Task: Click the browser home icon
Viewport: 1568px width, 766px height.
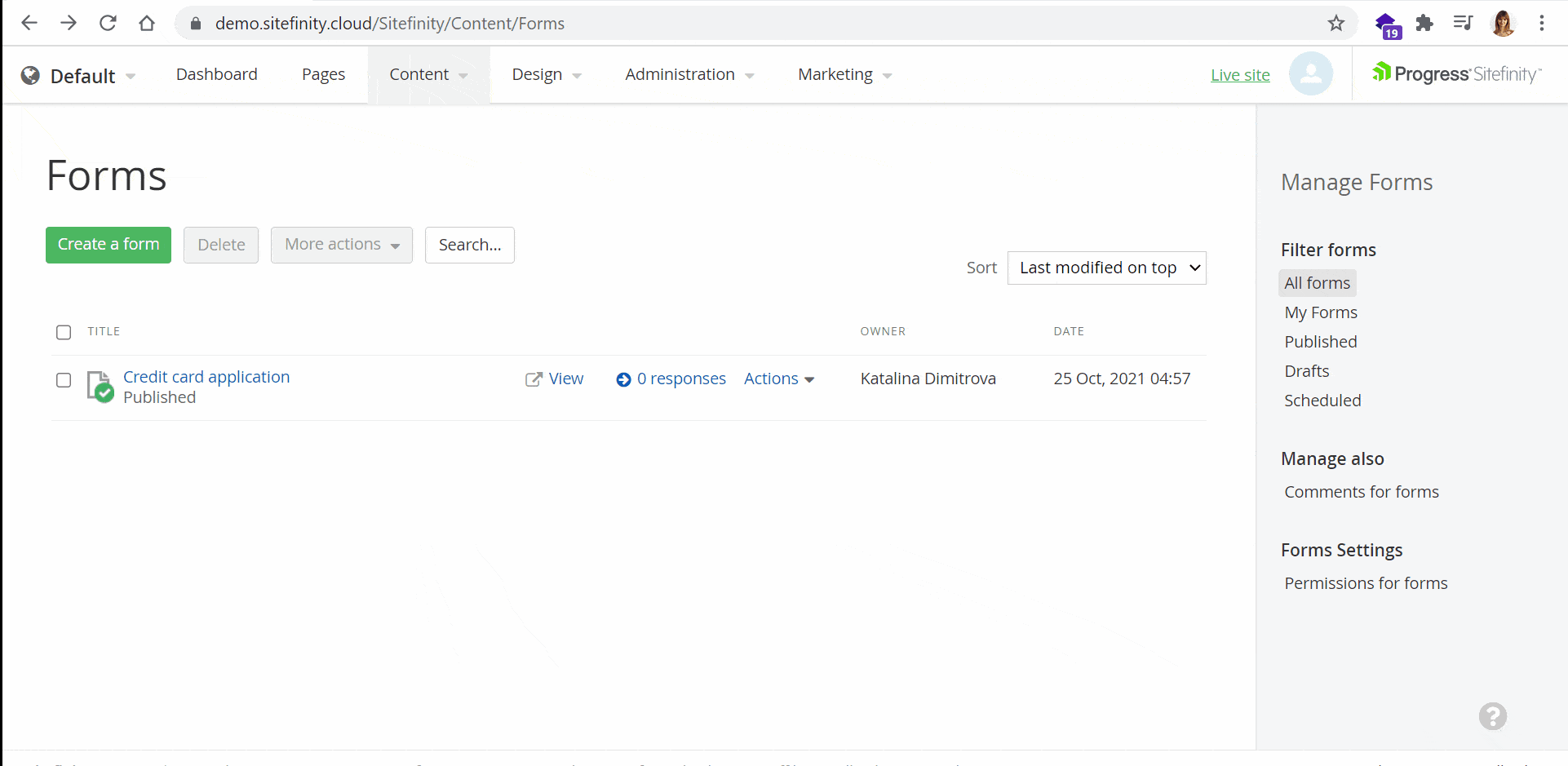Action: (147, 23)
